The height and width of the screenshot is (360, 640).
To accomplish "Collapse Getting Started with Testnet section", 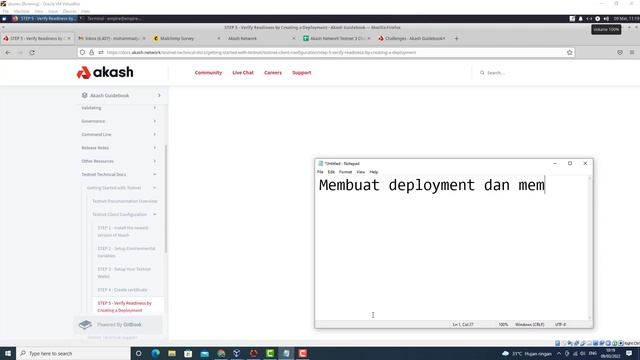I will tap(155, 188).
